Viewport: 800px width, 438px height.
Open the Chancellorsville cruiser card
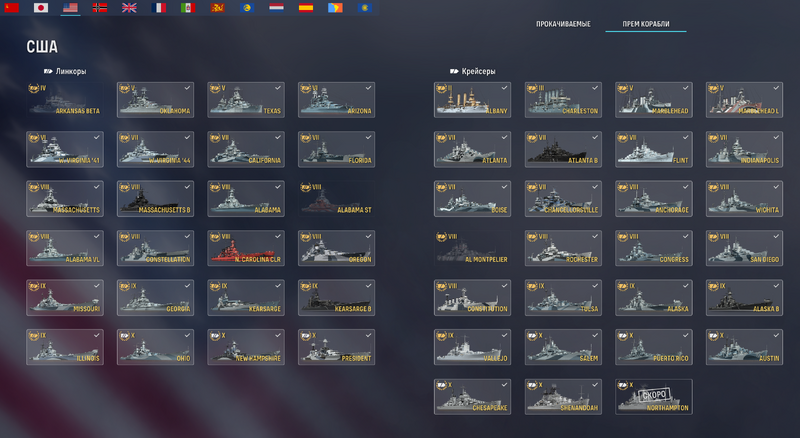563,199
